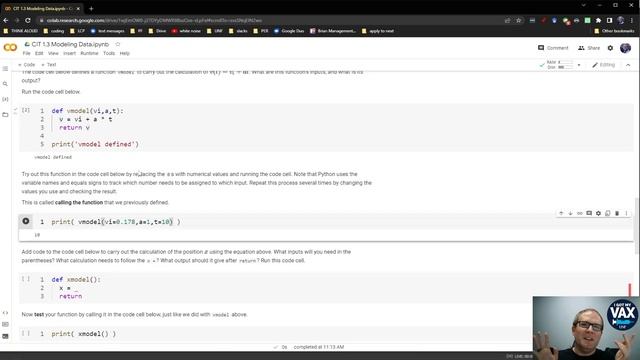Open Colab settings gear in the header

pos(610,48)
